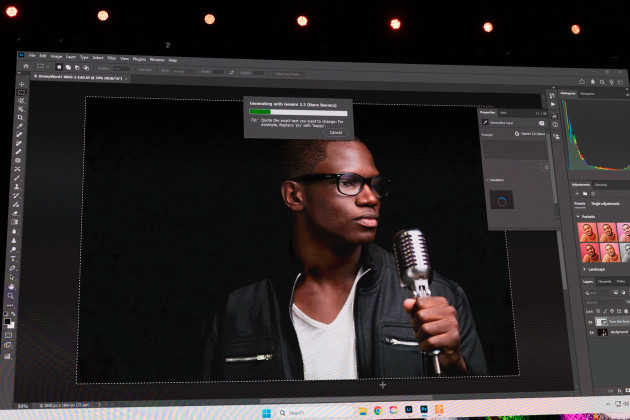The width and height of the screenshot is (630, 420).
Task: Open File Explorer from the taskbar
Action: click(362, 411)
